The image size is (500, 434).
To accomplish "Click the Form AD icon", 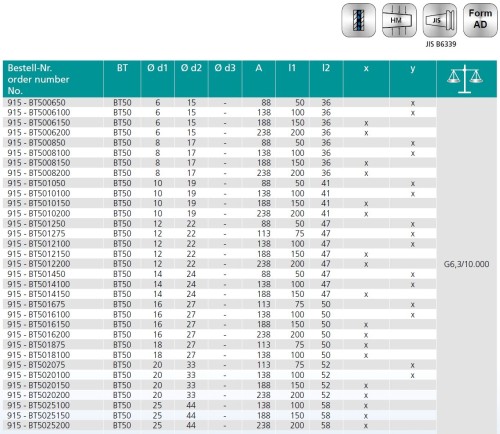I will 480,20.
